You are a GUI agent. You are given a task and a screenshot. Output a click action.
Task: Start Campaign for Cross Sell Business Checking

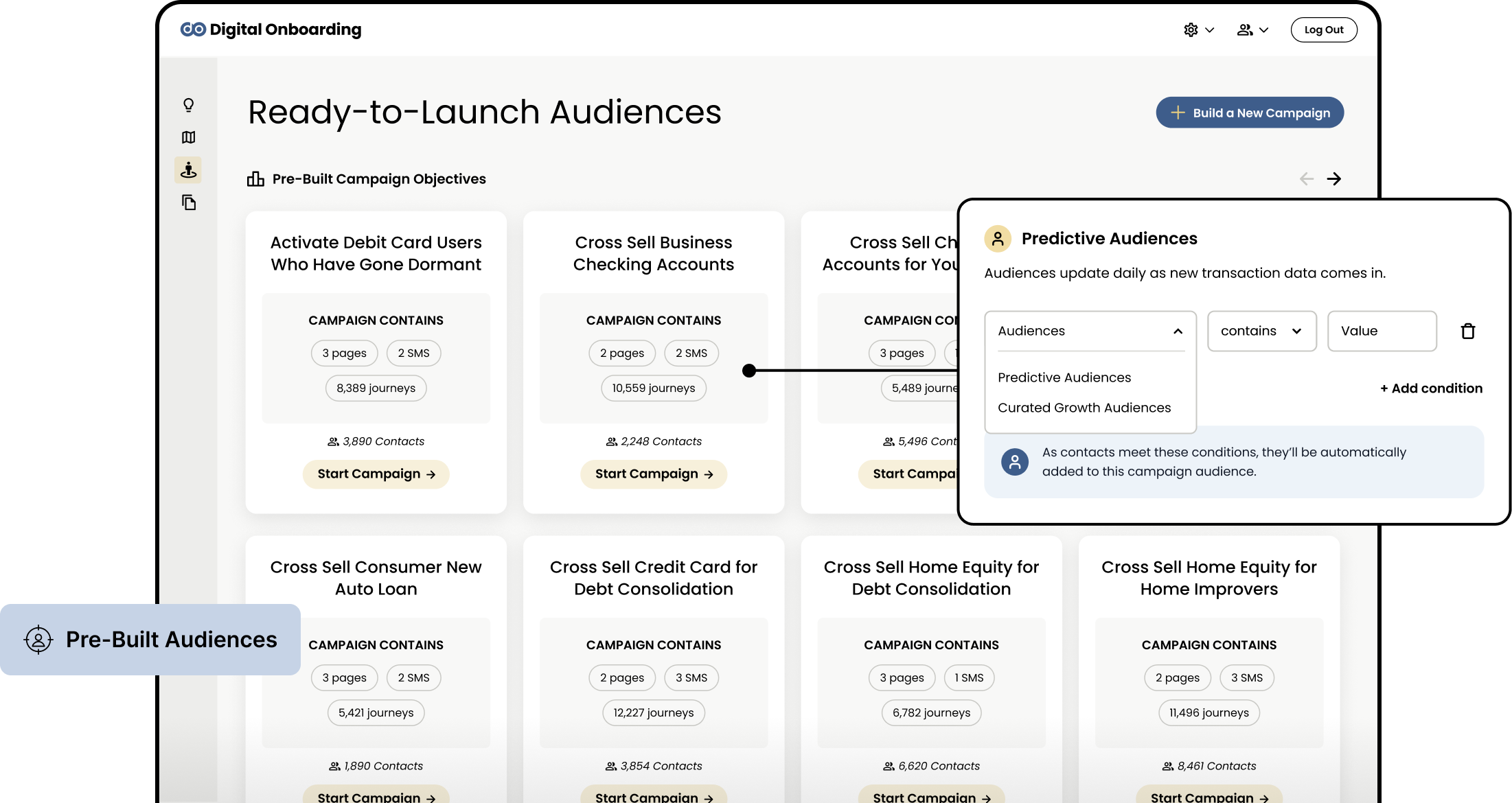click(x=653, y=474)
